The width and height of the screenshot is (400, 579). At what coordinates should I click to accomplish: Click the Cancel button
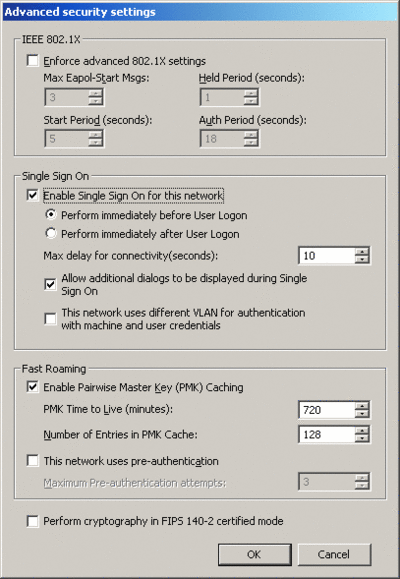[334, 554]
